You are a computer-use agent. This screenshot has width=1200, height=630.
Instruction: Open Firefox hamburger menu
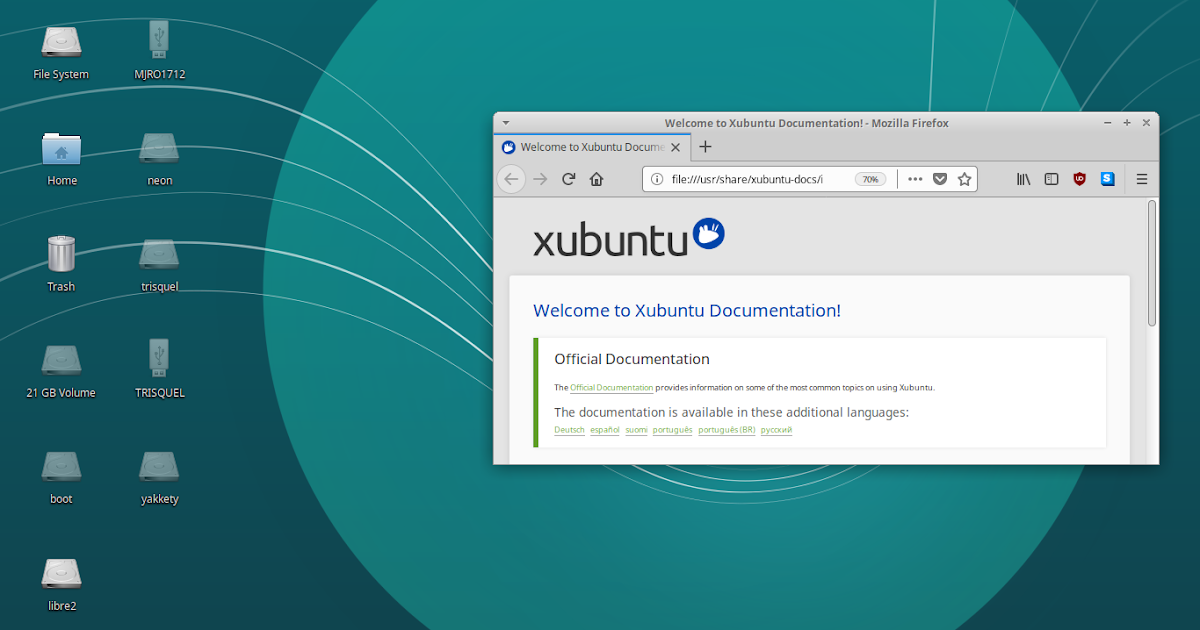pyautogui.click(x=1142, y=179)
